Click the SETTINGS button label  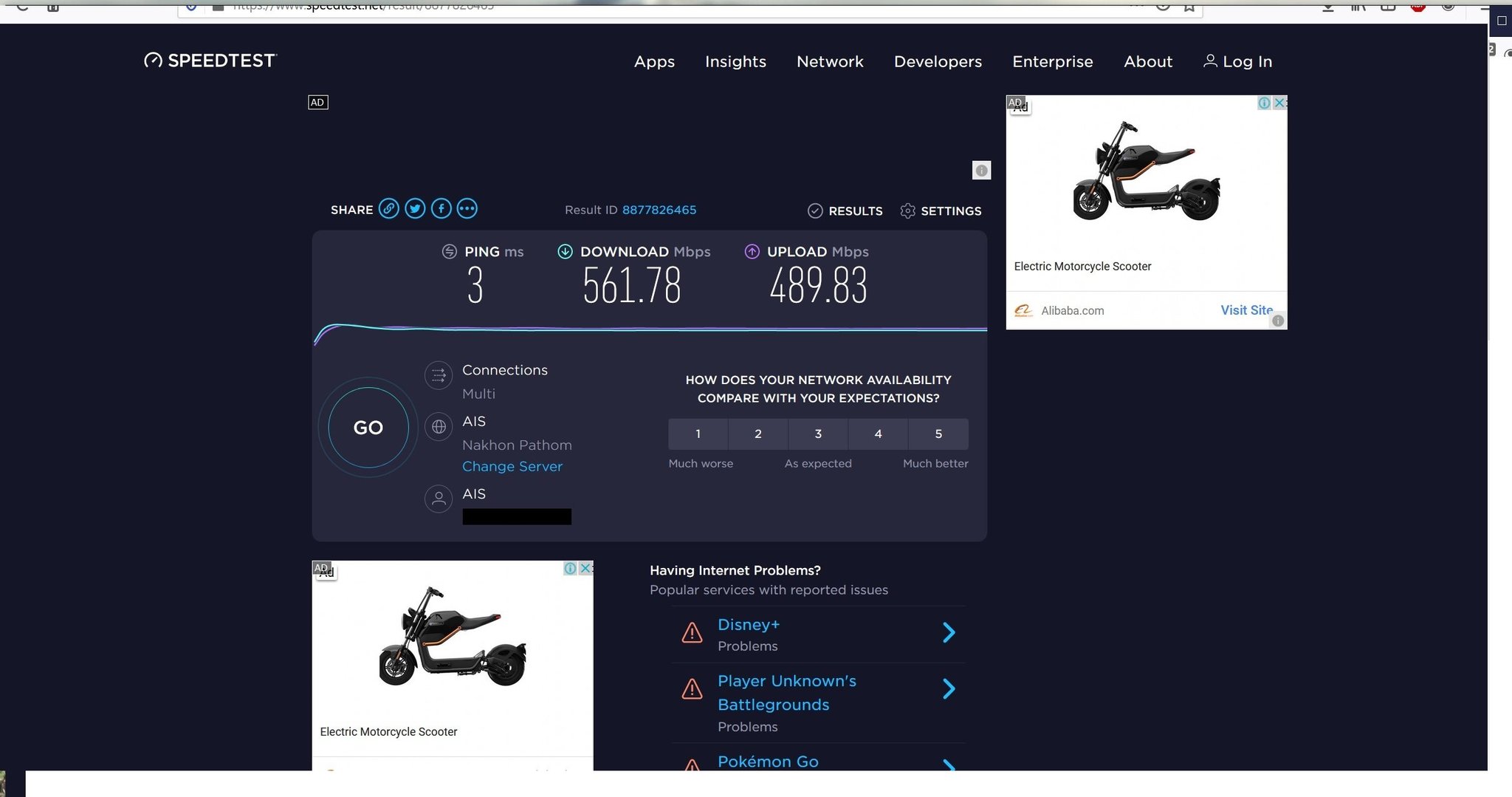coord(951,211)
